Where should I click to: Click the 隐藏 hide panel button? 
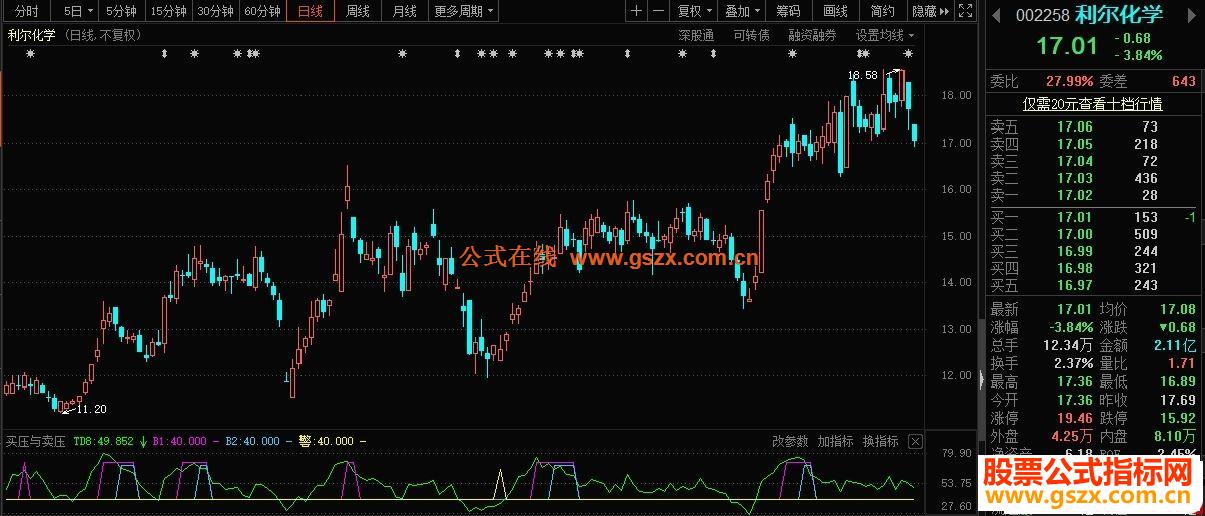pos(930,12)
